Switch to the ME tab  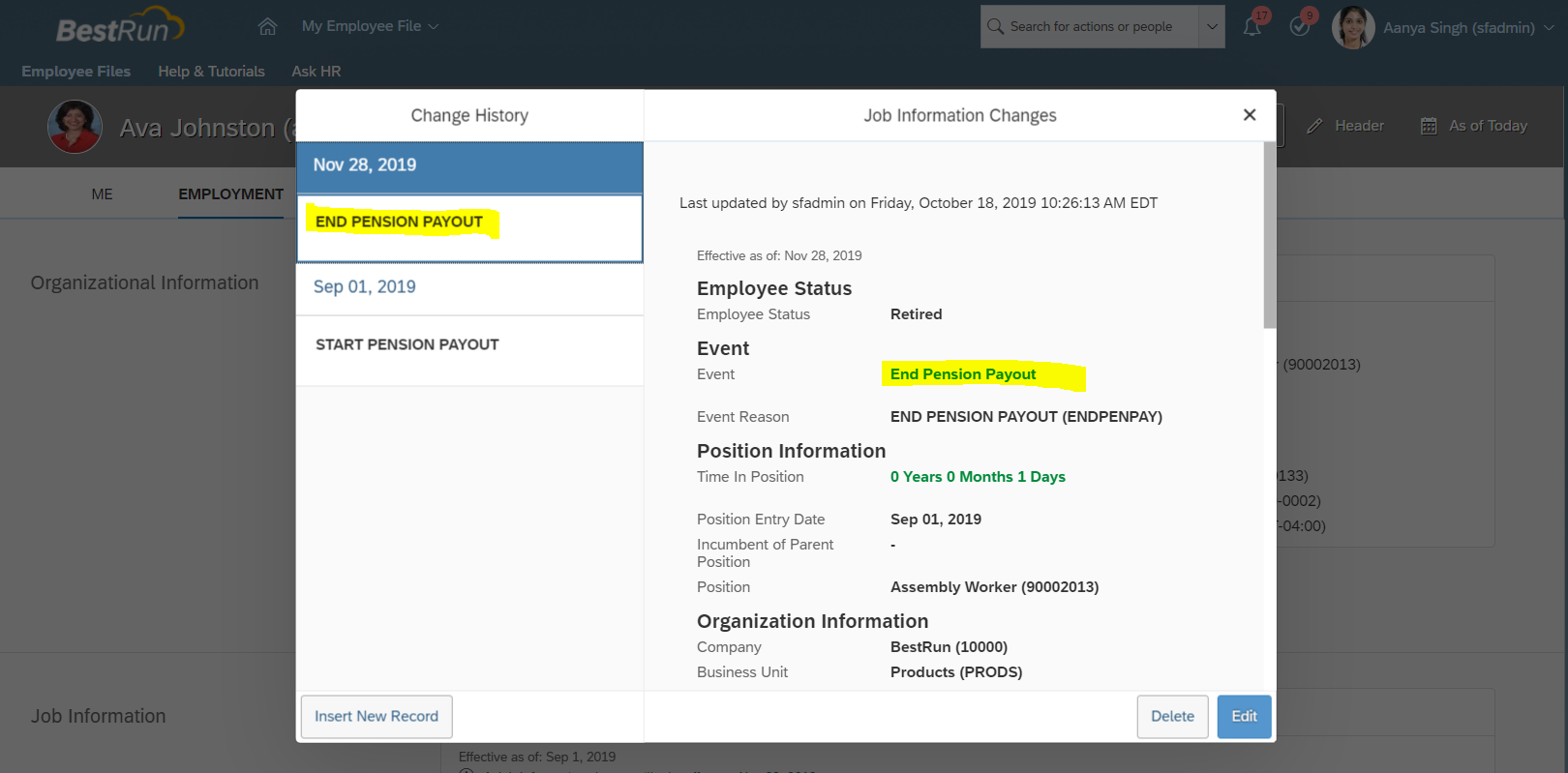tap(102, 194)
